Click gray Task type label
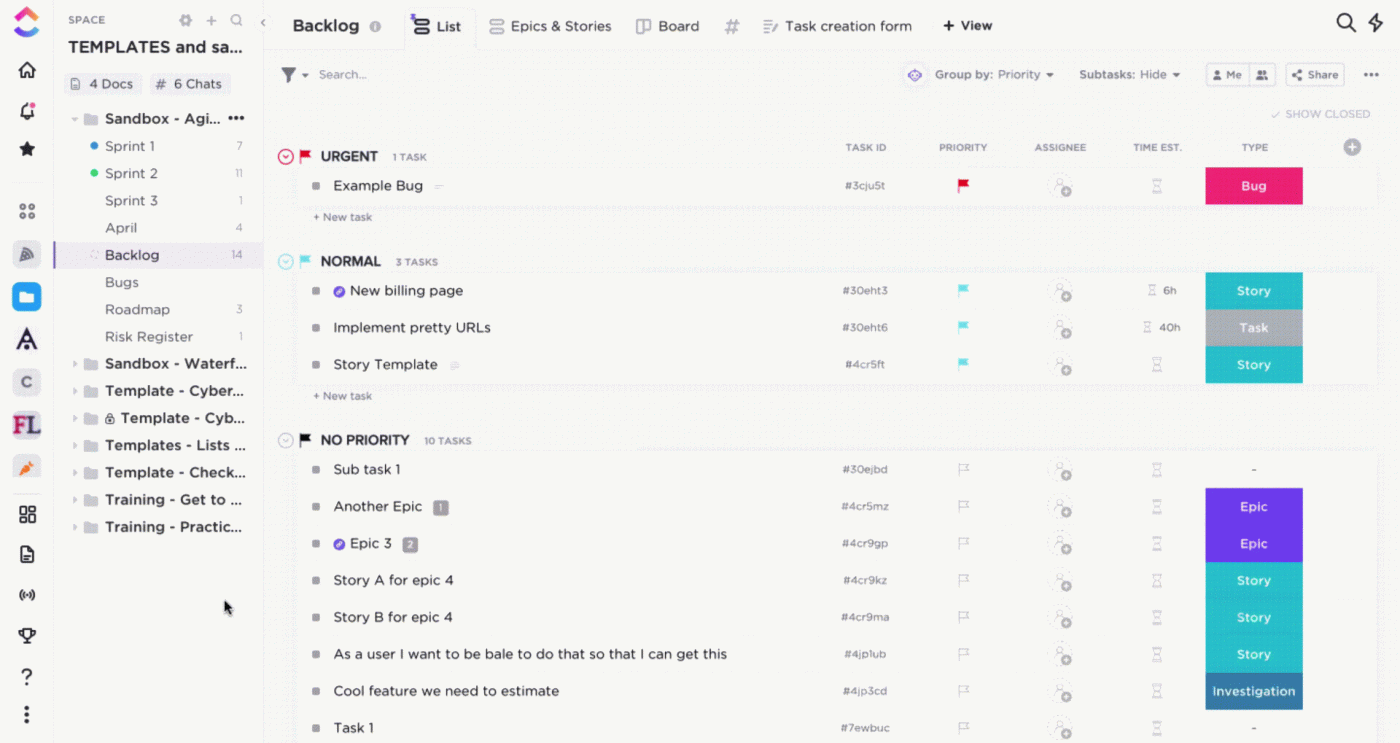The image size is (1400, 743). [1254, 328]
